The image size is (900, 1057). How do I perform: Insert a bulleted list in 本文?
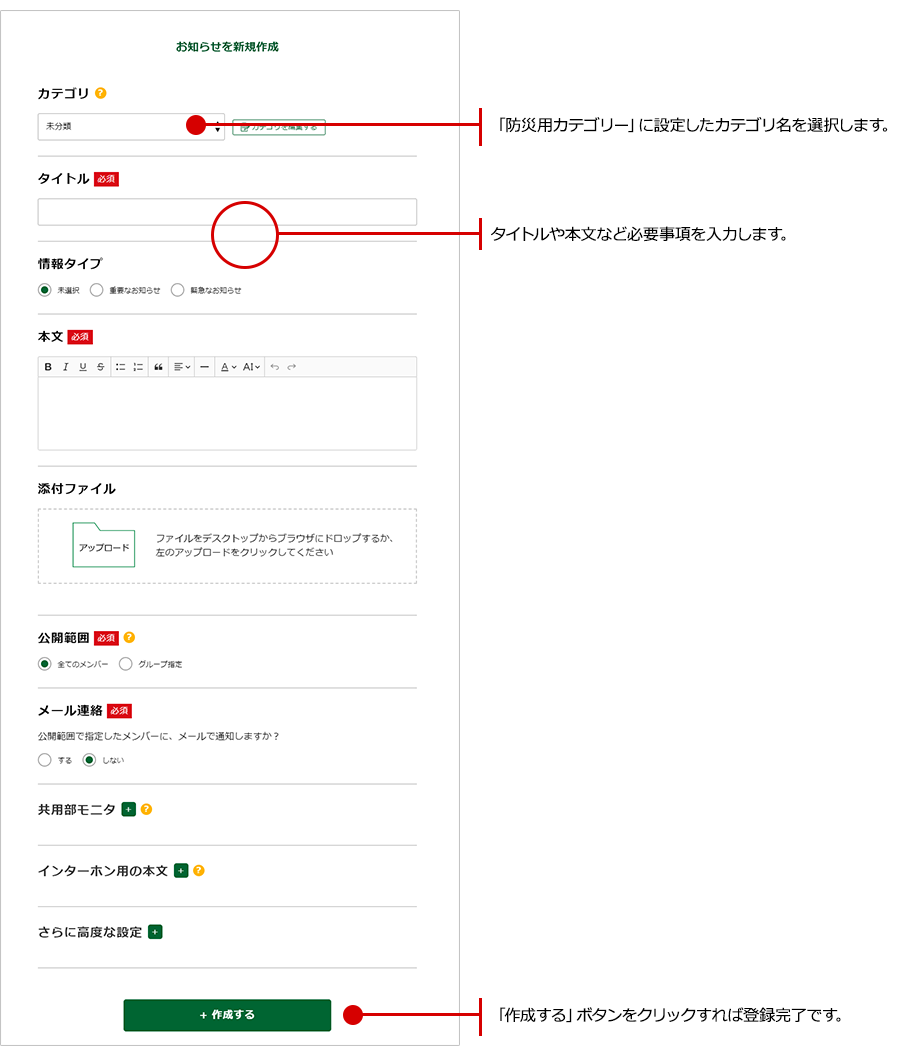pos(120,367)
